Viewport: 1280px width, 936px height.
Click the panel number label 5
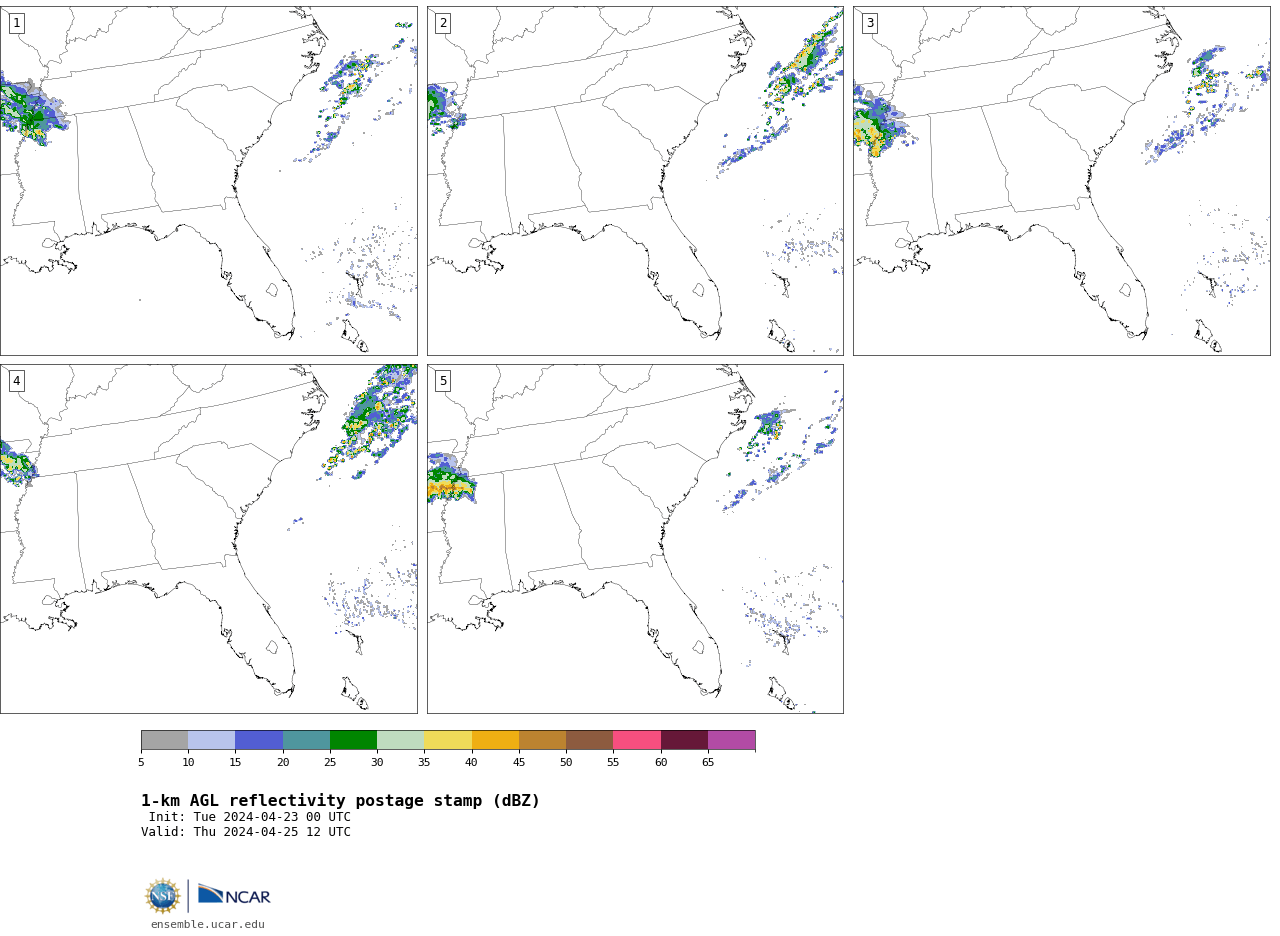pyautogui.click(x=443, y=381)
